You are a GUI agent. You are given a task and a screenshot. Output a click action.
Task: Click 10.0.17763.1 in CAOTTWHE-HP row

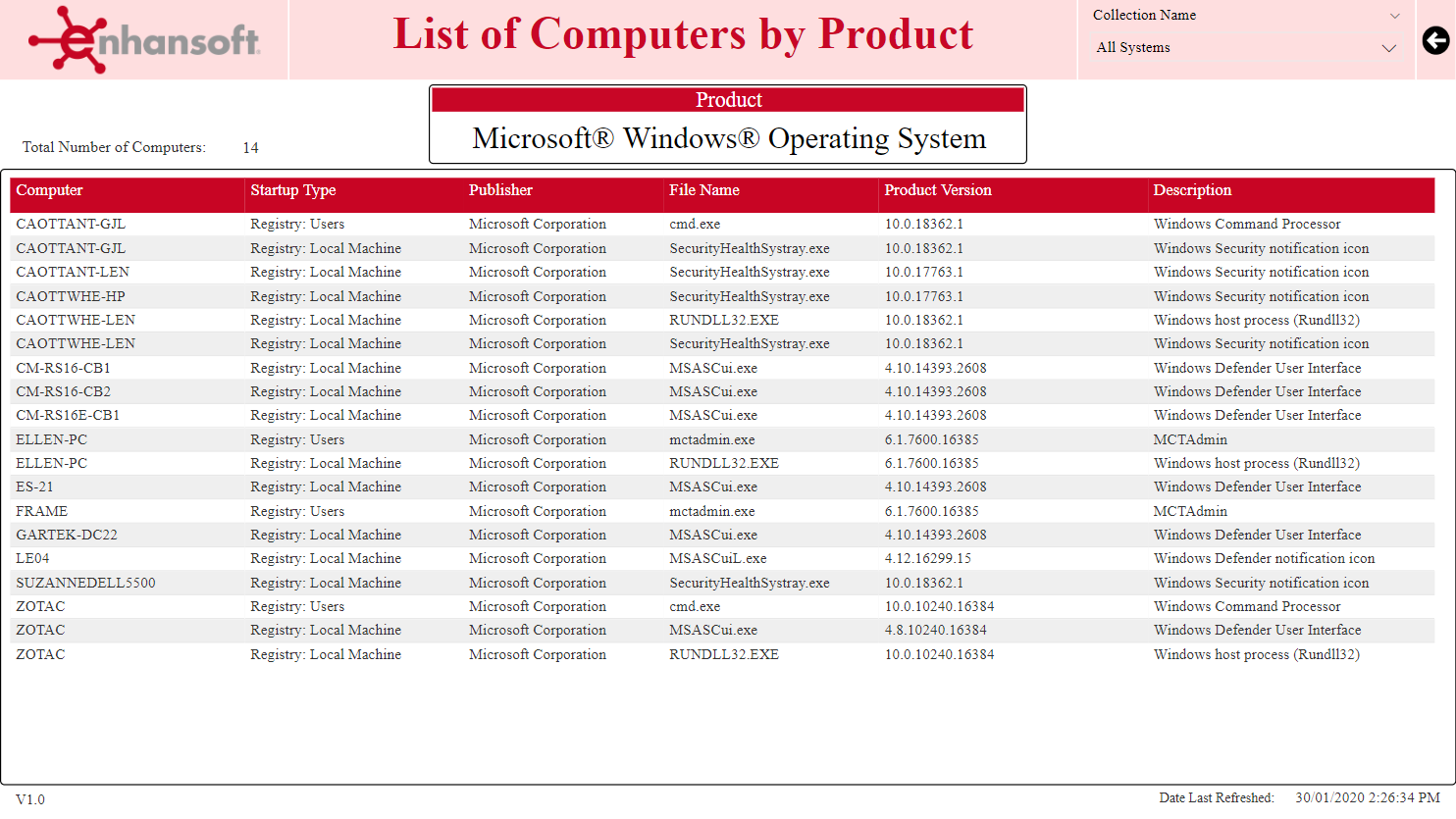924,296
